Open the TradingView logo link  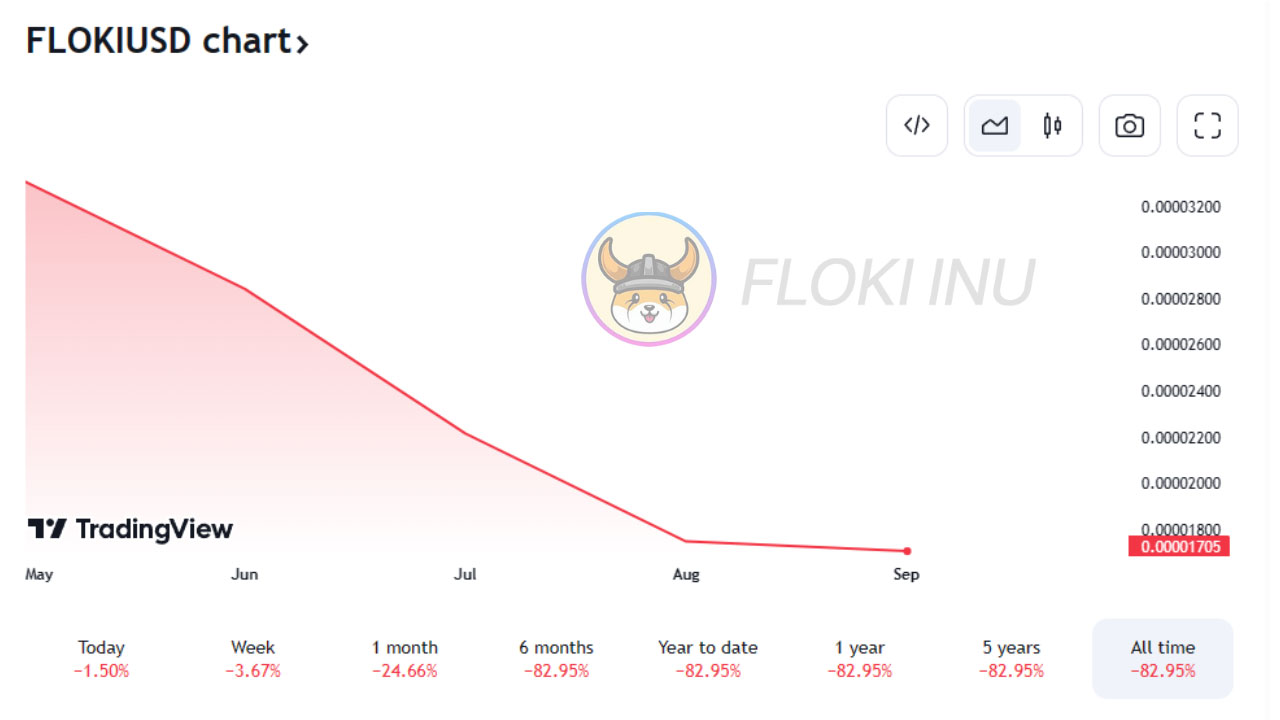tap(130, 529)
